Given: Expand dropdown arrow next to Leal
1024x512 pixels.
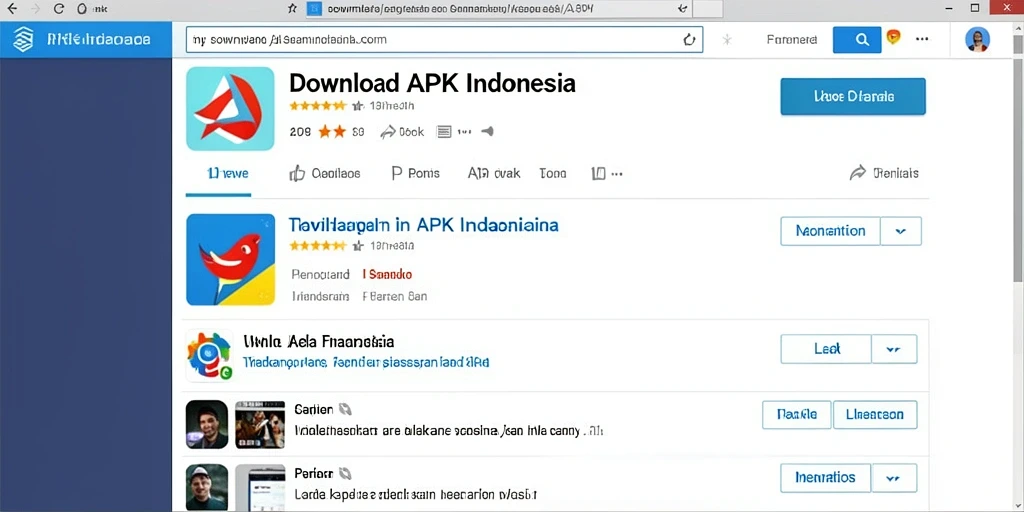Looking at the screenshot, I should click(x=894, y=349).
